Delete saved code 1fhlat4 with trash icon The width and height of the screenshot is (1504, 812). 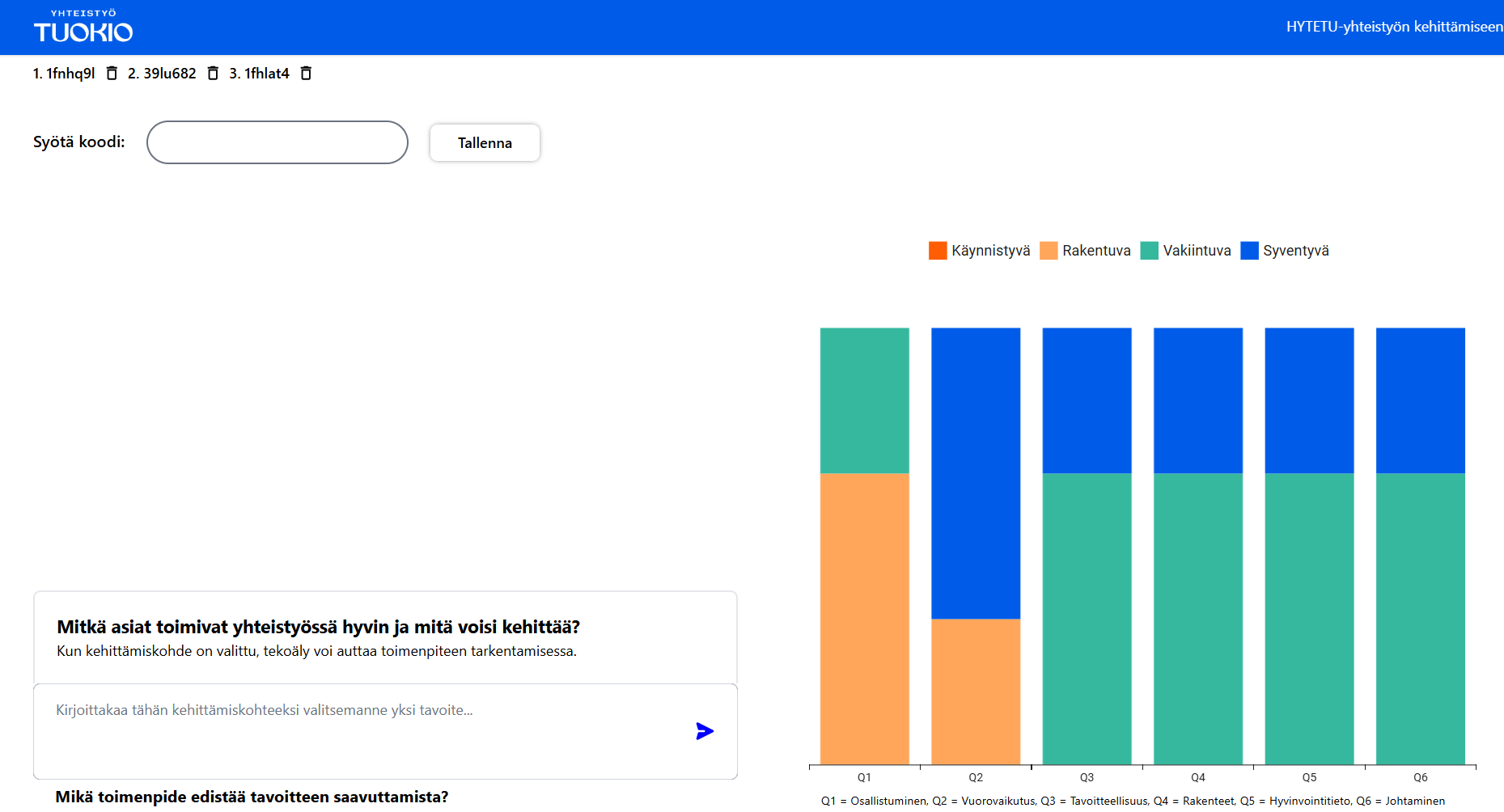[x=306, y=74]
